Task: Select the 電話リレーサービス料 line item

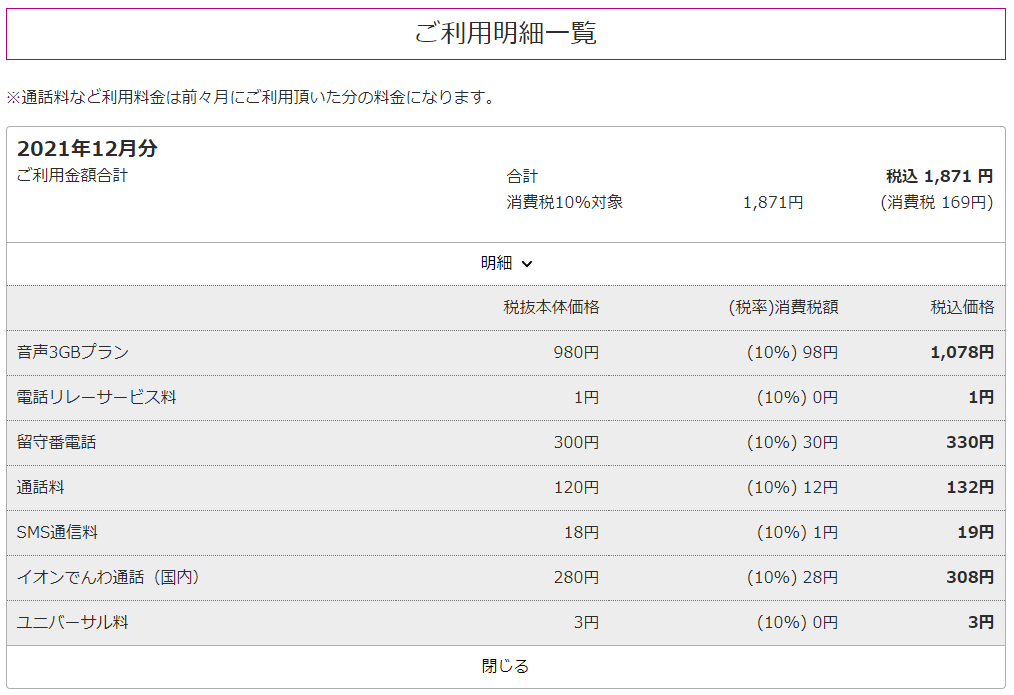Action: pyautogui.click(x=96, y=397)
